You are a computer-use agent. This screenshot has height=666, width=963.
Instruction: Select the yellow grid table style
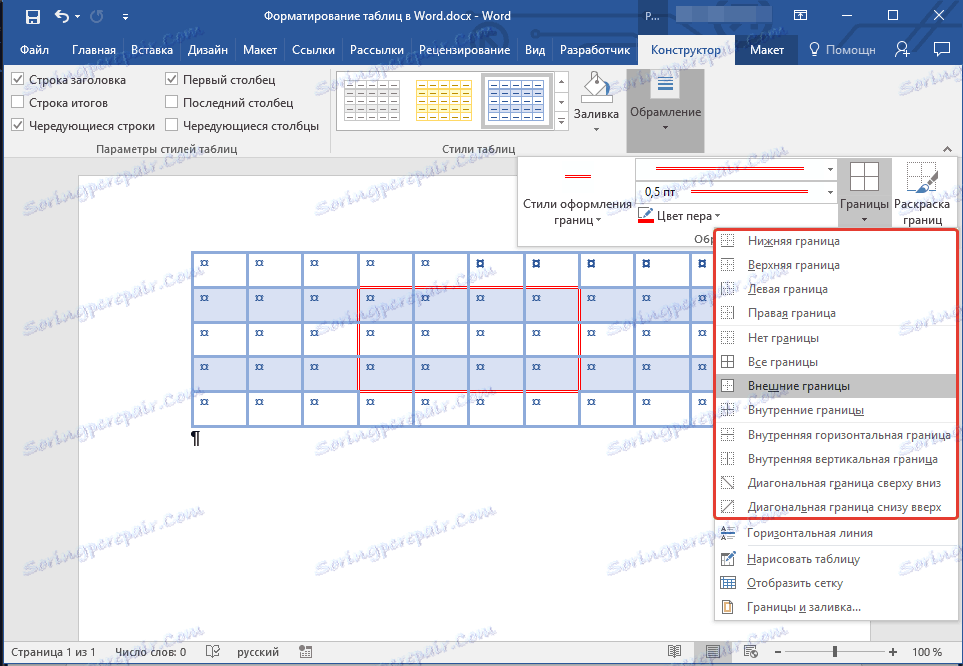[x=443, y=100]
